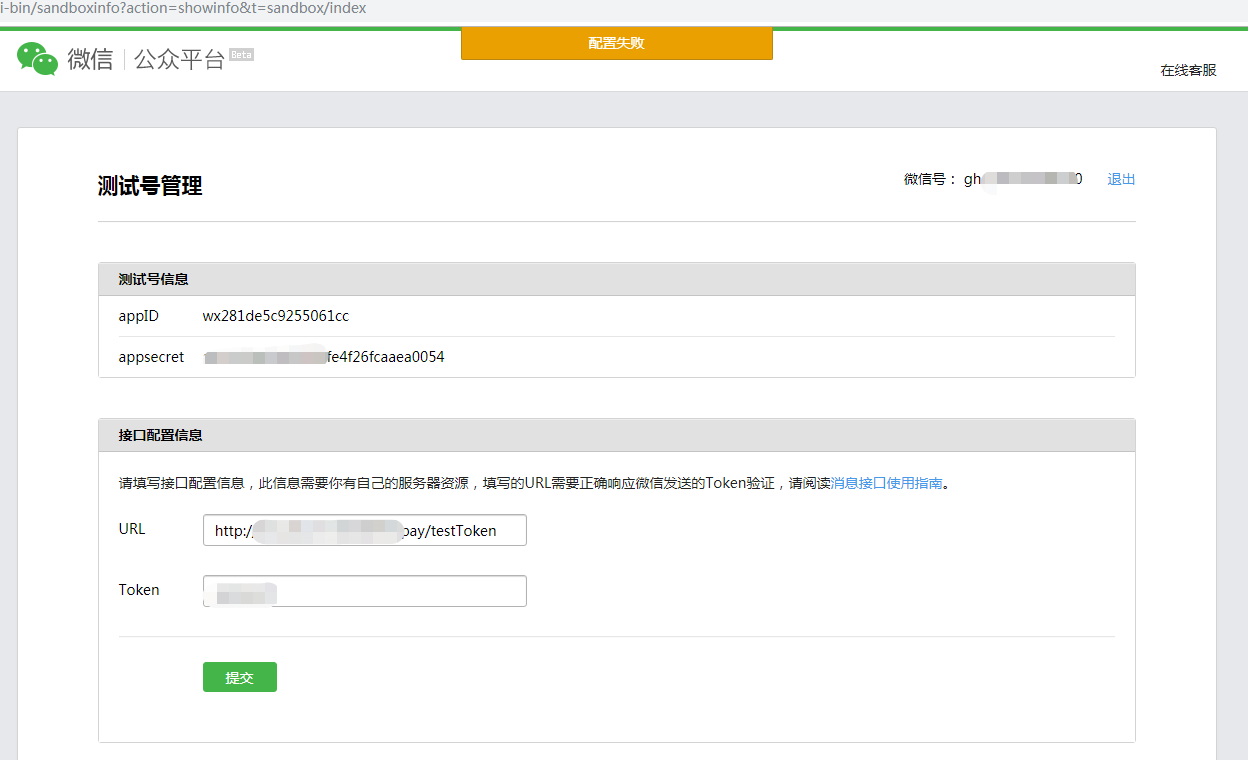Click the 测试号信息 section header
The height and width of the screenshot is (760, 1248).
154,279
